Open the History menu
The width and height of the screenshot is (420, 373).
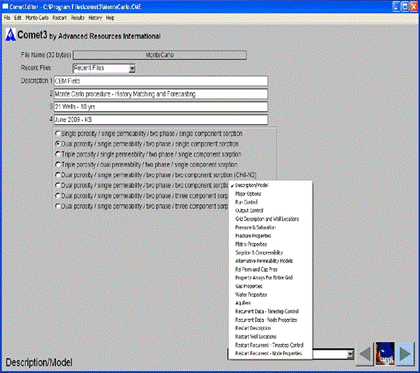click(x=95, y=18)
